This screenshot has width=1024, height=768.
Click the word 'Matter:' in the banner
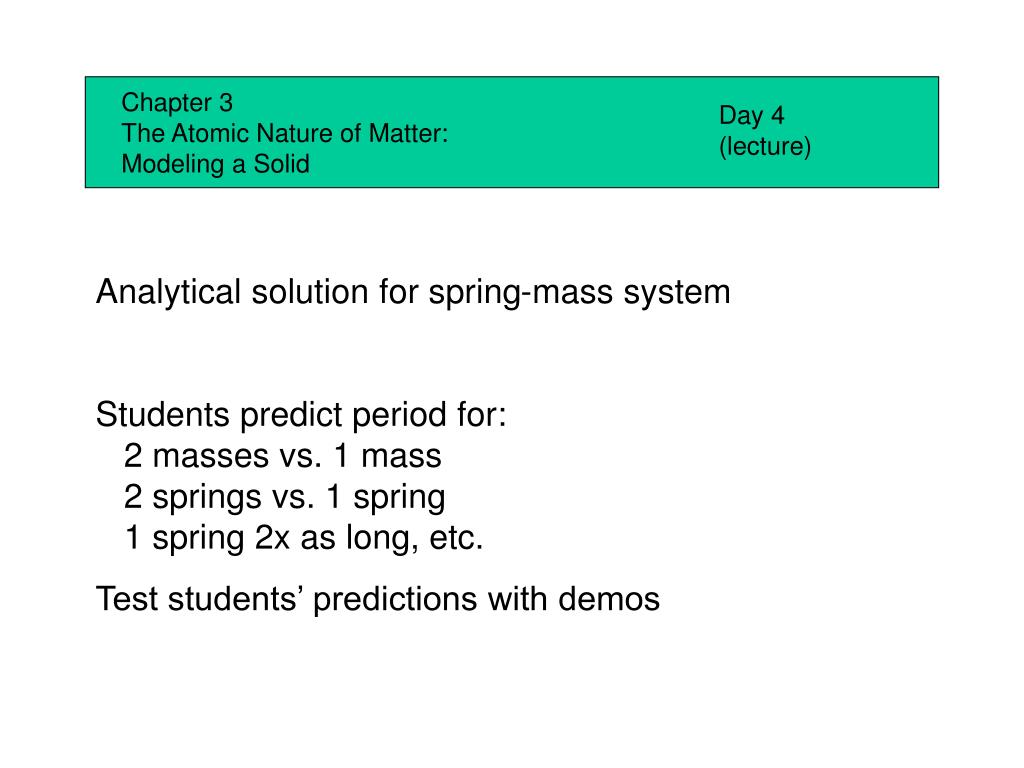point(408,133)
